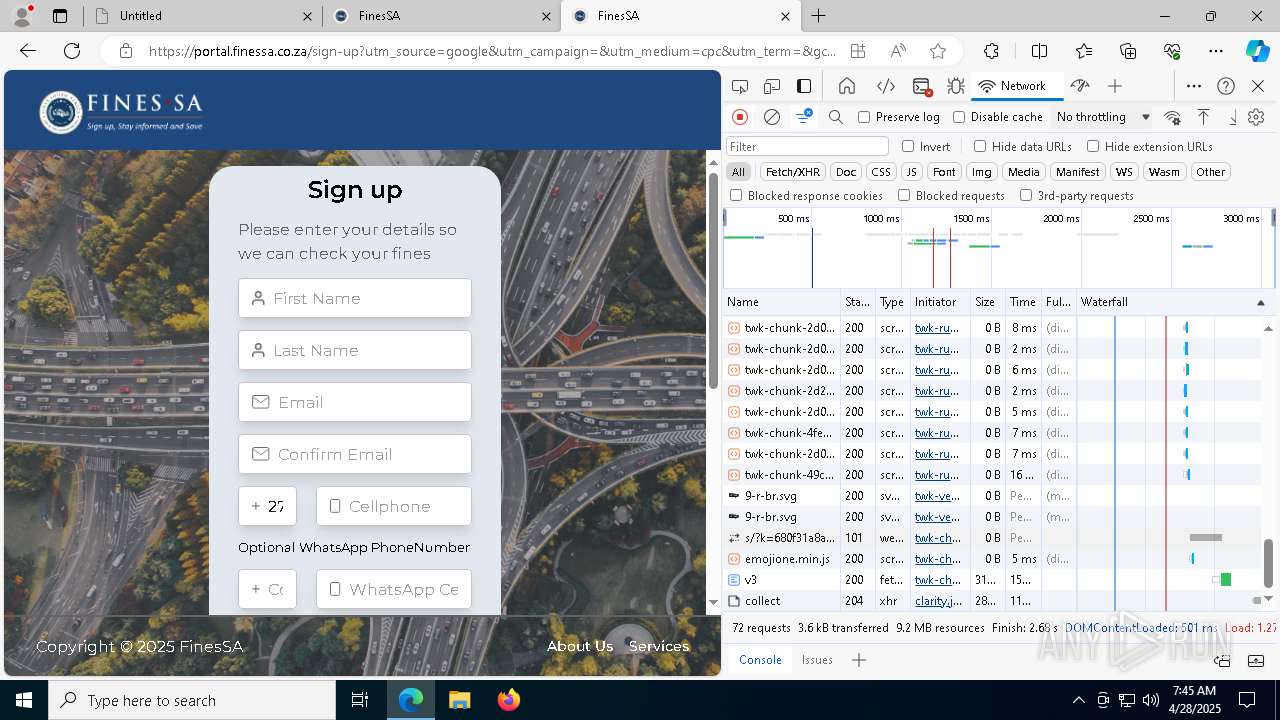Check Blocked response cookies

coord(736,196)
